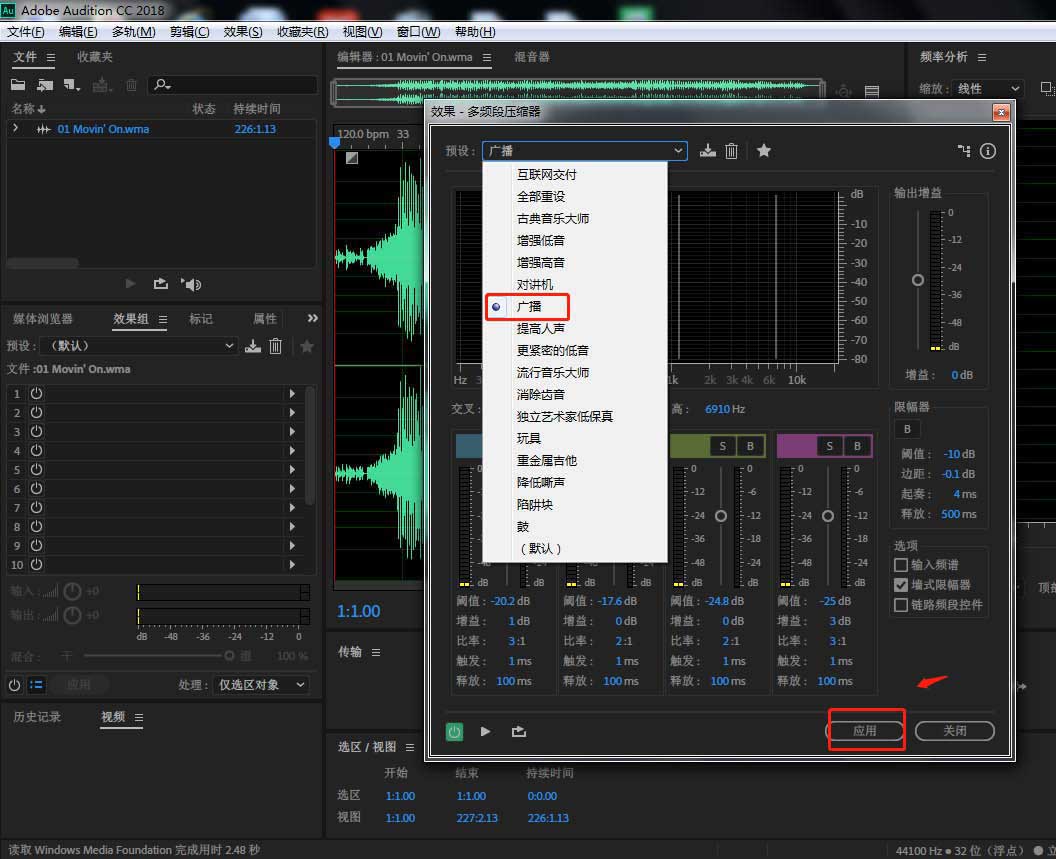The height and width of the screenshot is (859, 1056).
Task: Toggle the green effect power button
Action: (455, 731)
